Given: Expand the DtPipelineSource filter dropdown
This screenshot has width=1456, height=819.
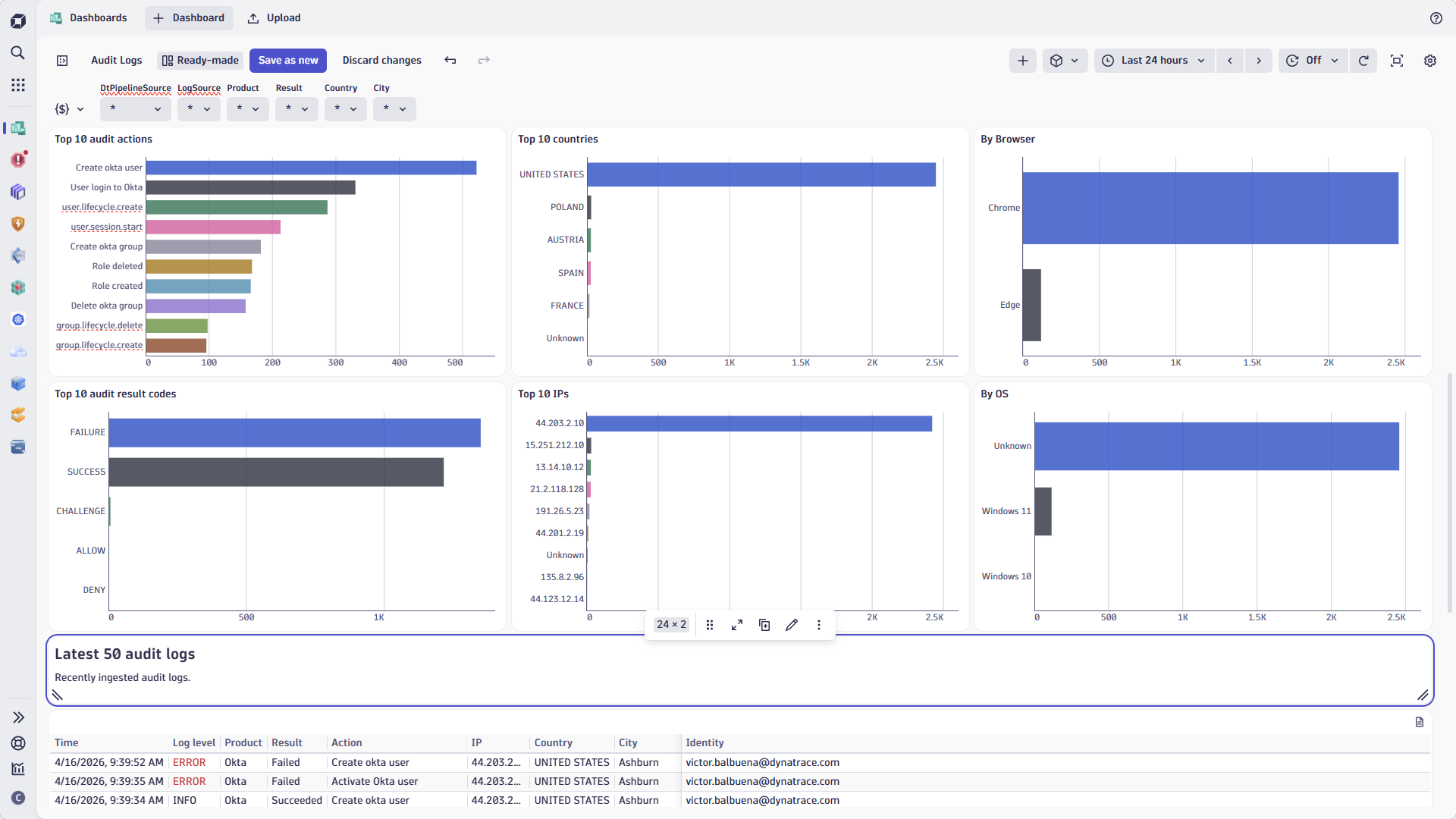Looking at the screenshot, I should point(135,109).
